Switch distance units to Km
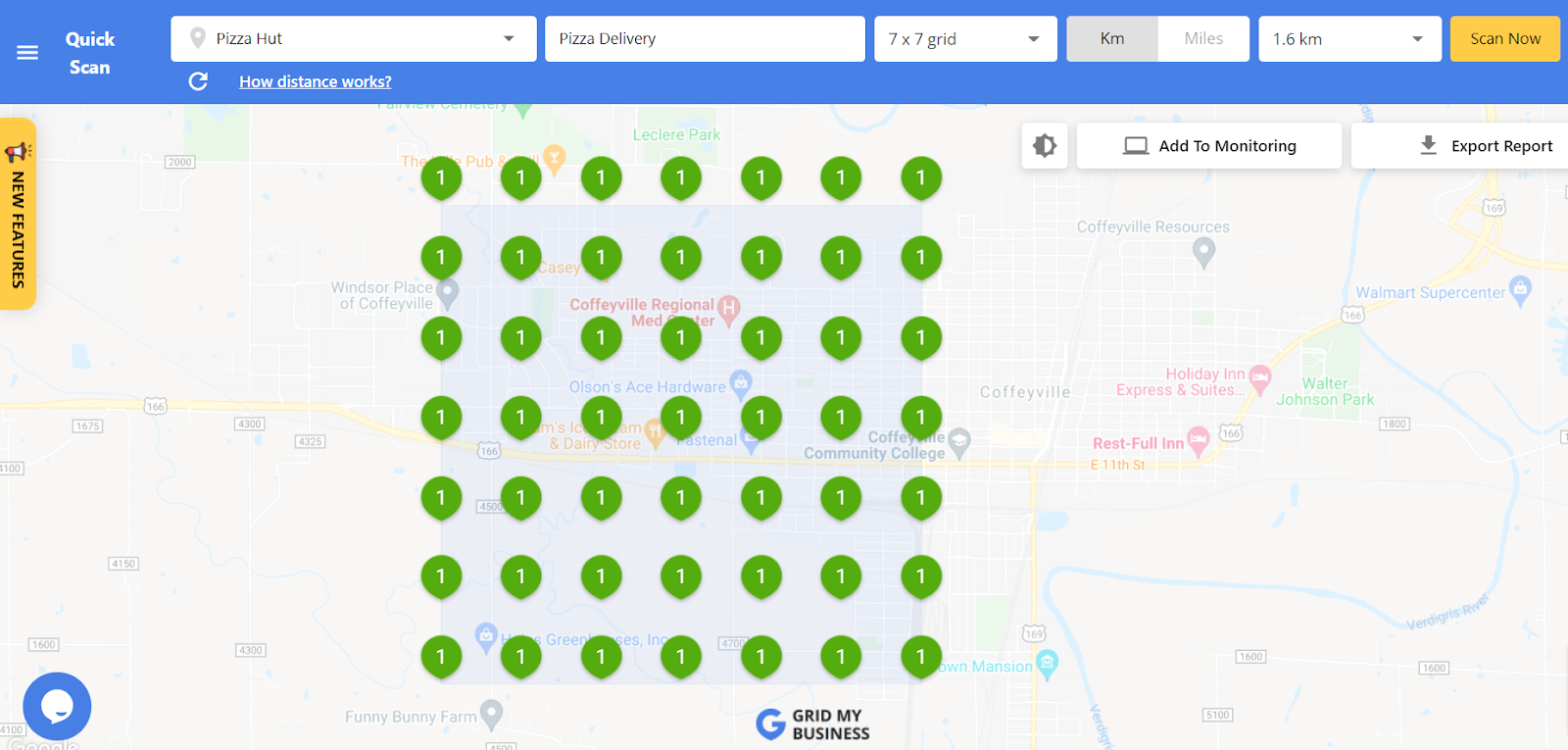This screenshot has width=1568, height=750. pos(1112,38)
